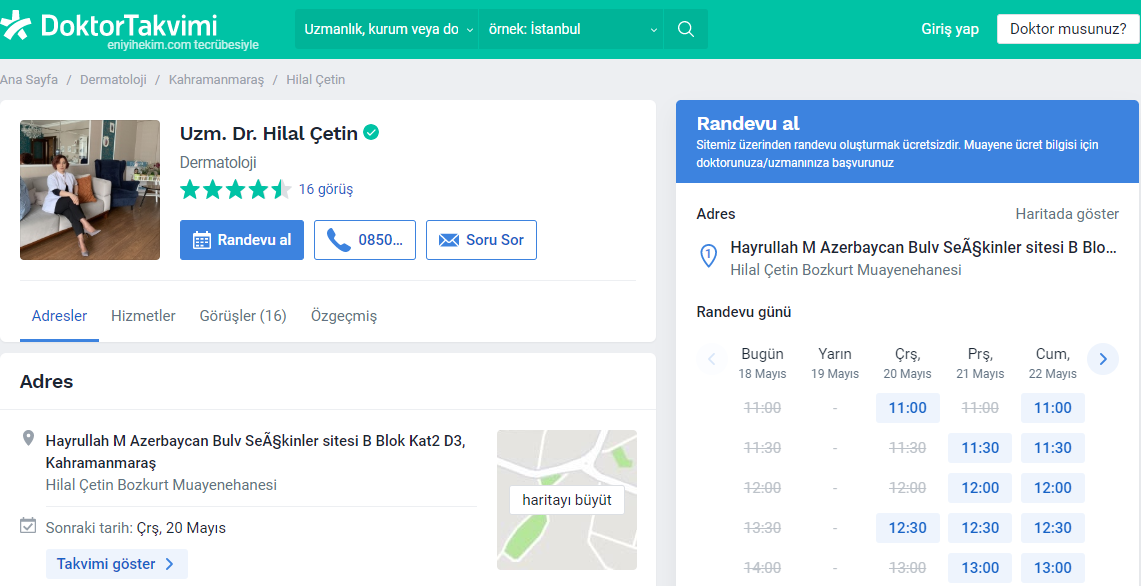Image resolution: width=1141 pixels, height=586 pixels.
Task: Click the Çrş, 20 Mayıs column header
Action: [x=907, y=363]
